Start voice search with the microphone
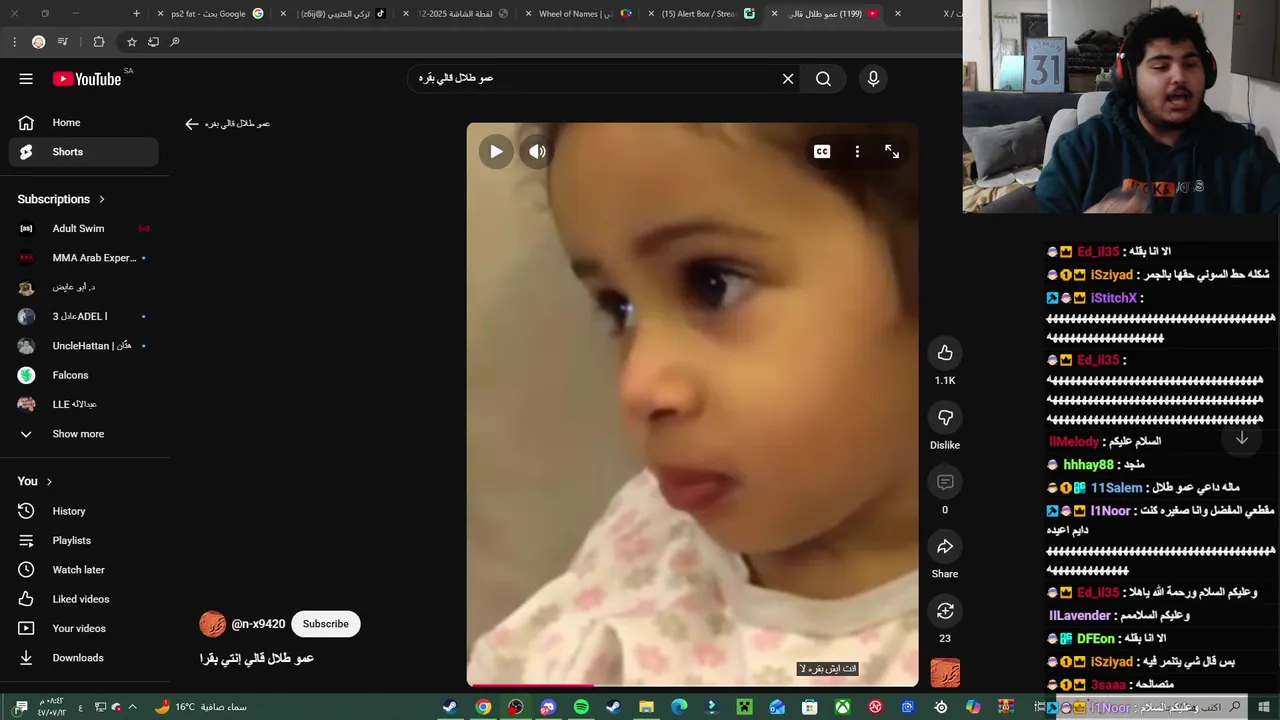This screenshot has width=1280, height=720. [874, 79]
